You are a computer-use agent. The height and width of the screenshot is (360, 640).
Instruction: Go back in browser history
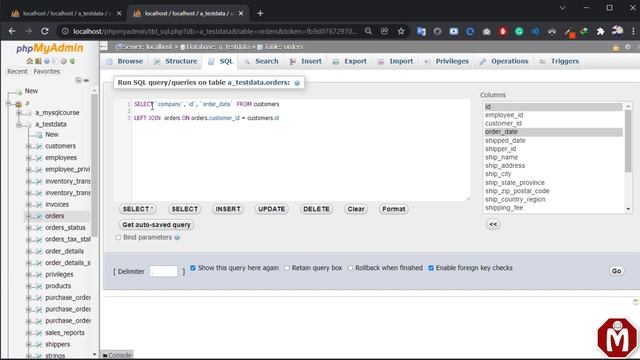(x=12, y=31)
